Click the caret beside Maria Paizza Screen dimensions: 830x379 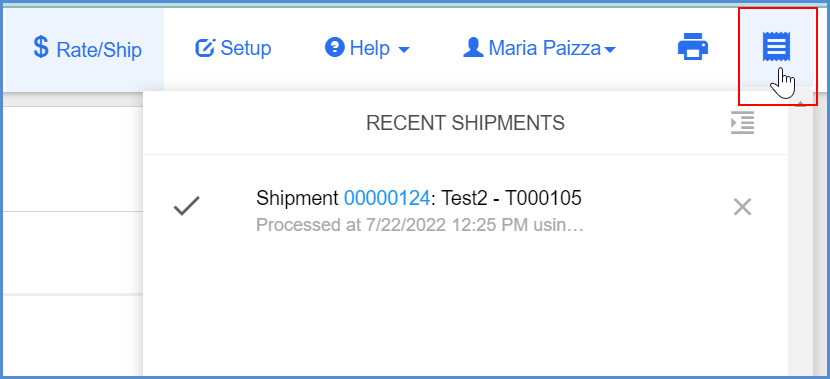609,50
